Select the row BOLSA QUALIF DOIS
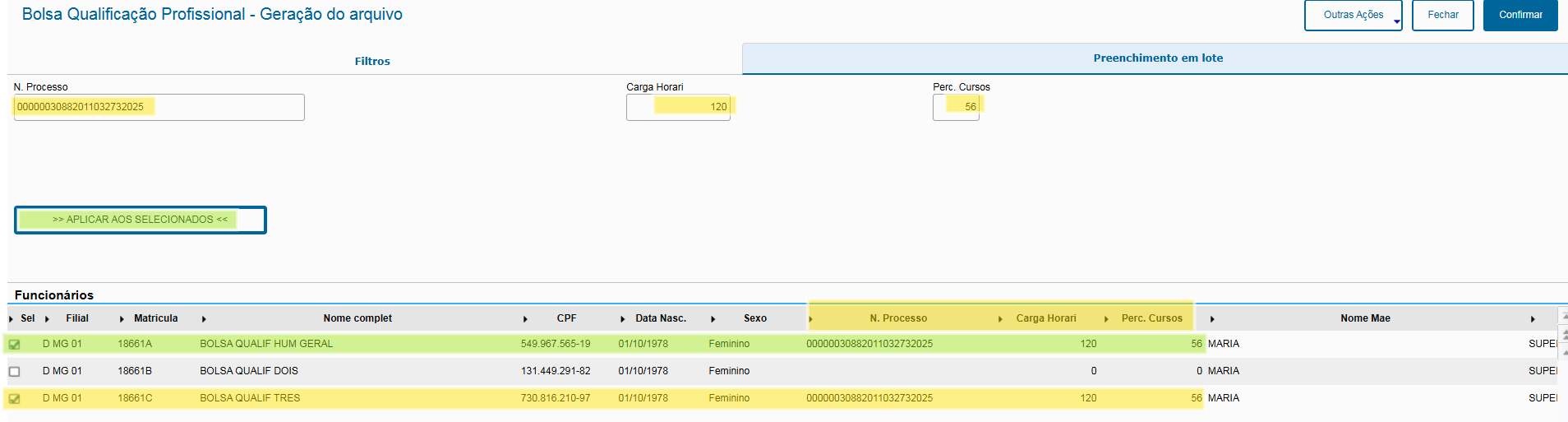 tap(781, 371)
